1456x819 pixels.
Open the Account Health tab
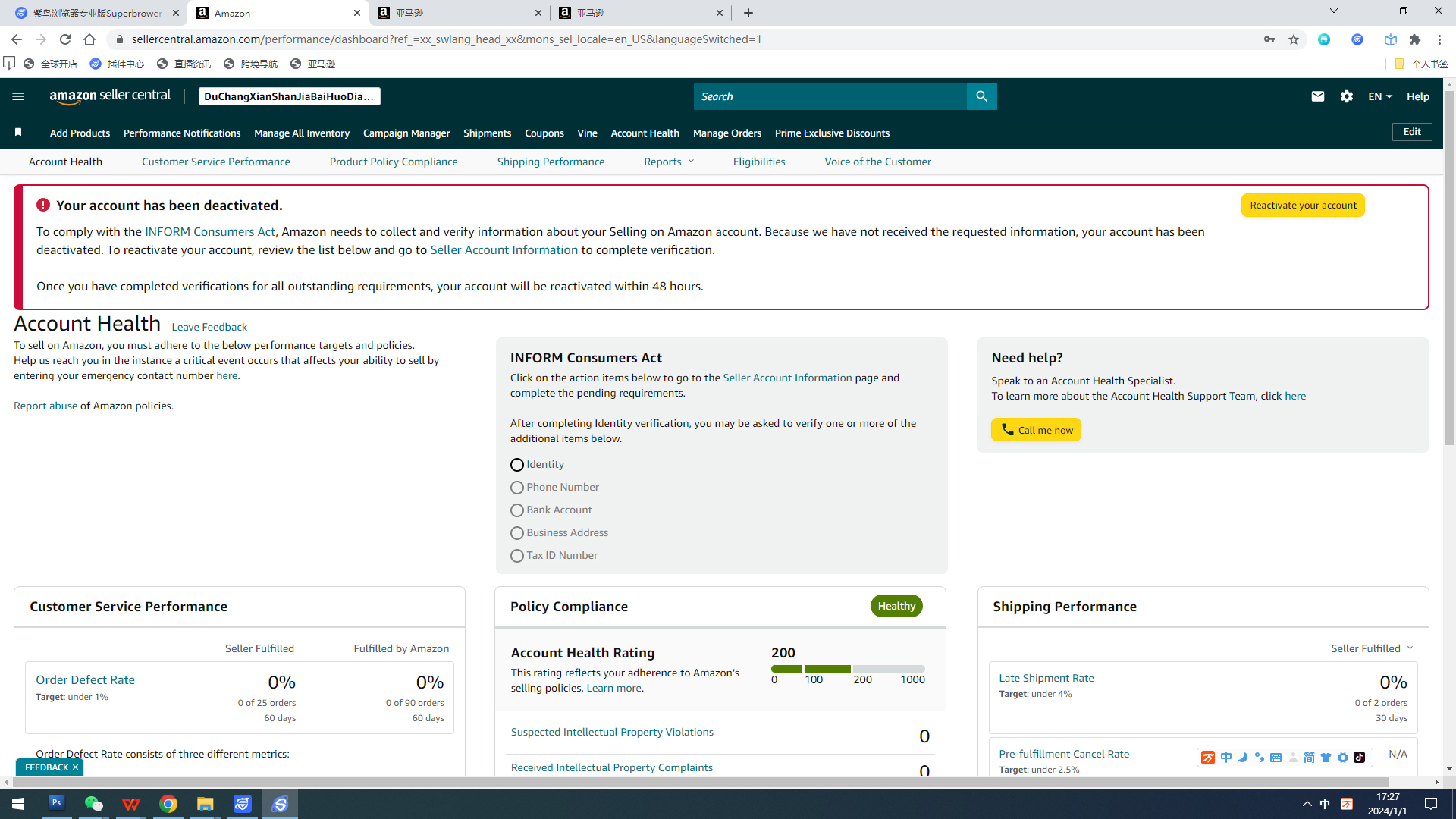pyautogui.click(x=65, y=162)
